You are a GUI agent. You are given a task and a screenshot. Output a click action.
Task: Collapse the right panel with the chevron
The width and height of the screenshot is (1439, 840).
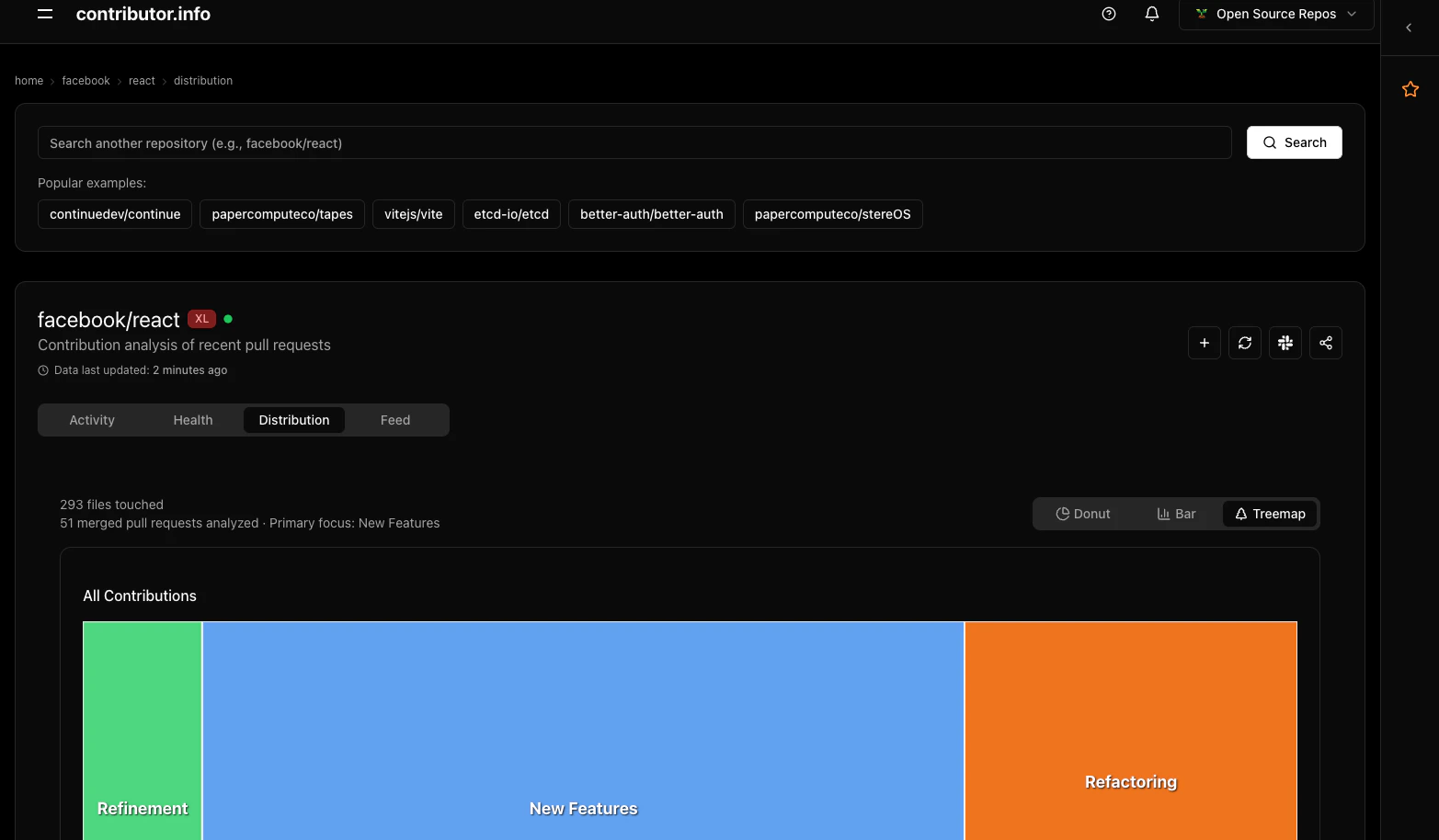pyautogui.click(x=1408, y=27)
